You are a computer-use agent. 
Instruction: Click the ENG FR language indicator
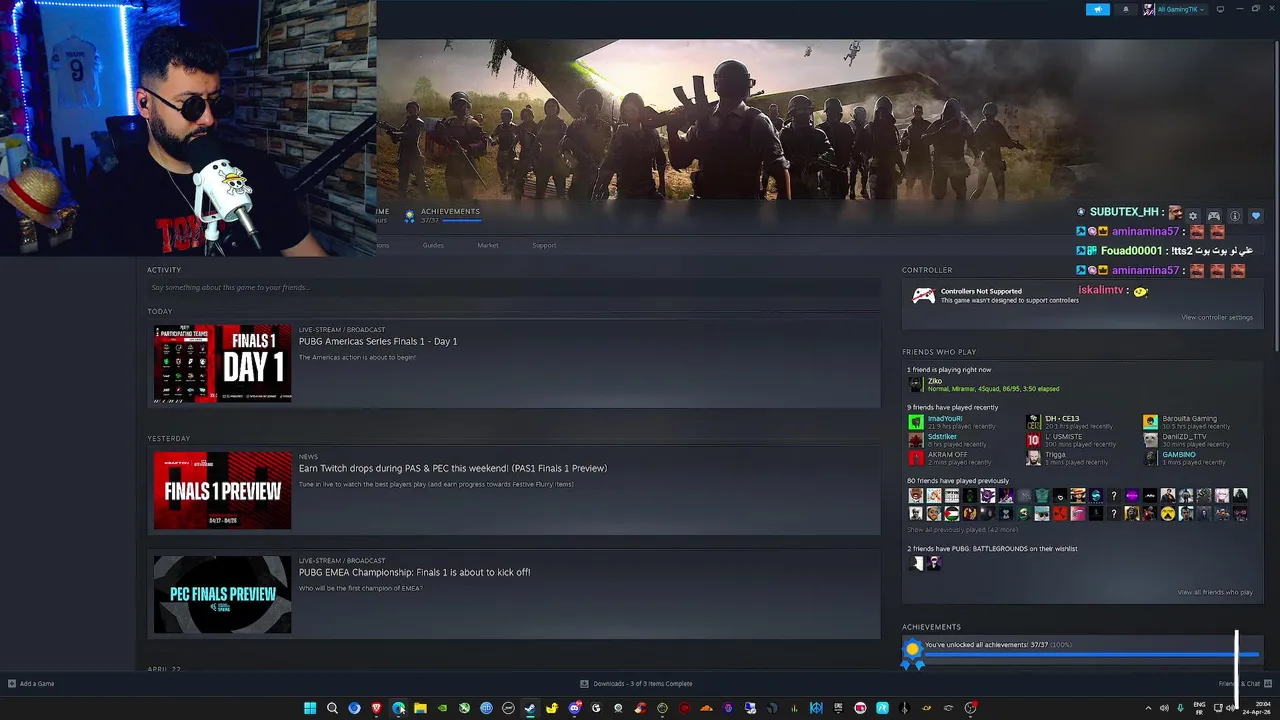pos(1199,708)
